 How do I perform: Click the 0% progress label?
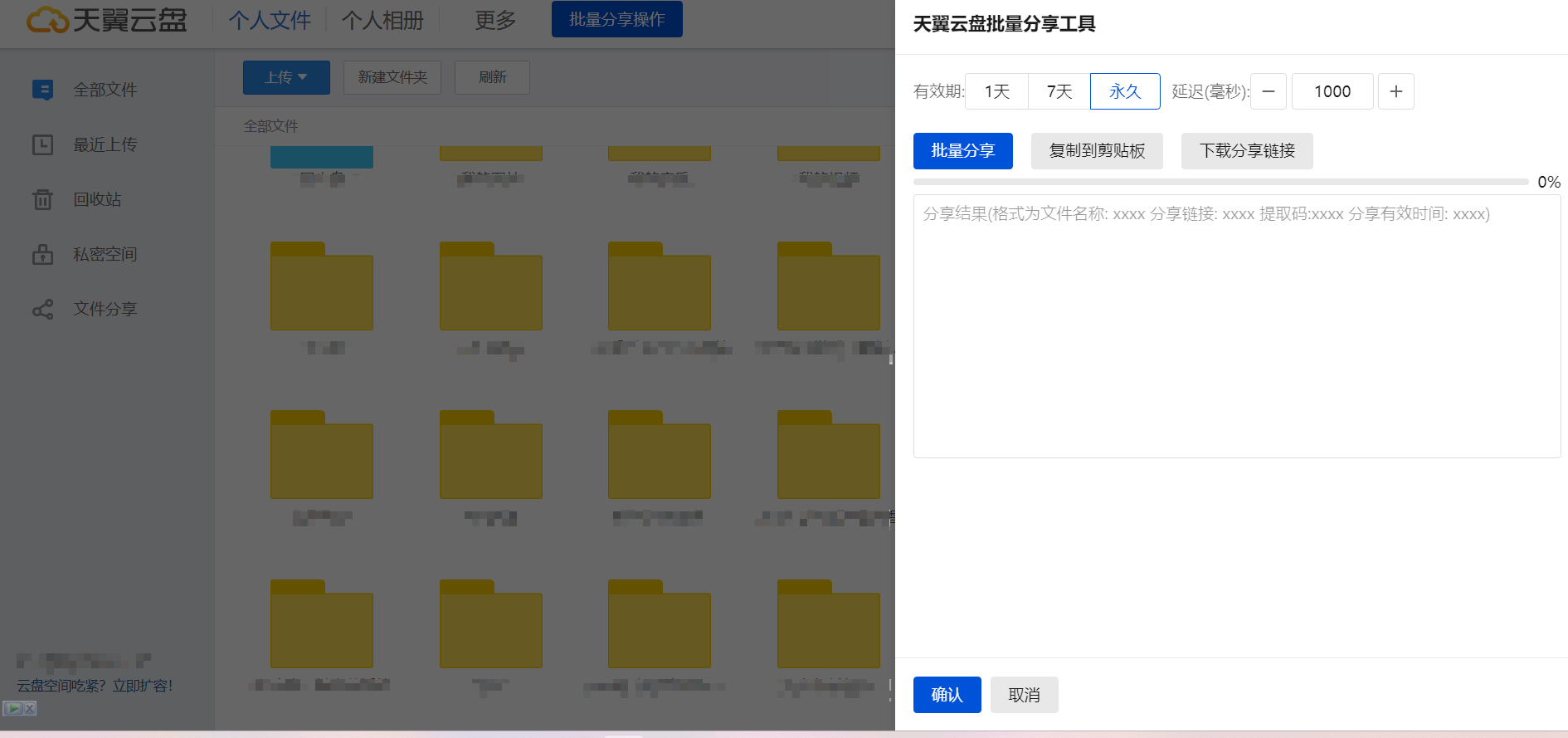click(1549, 182)
